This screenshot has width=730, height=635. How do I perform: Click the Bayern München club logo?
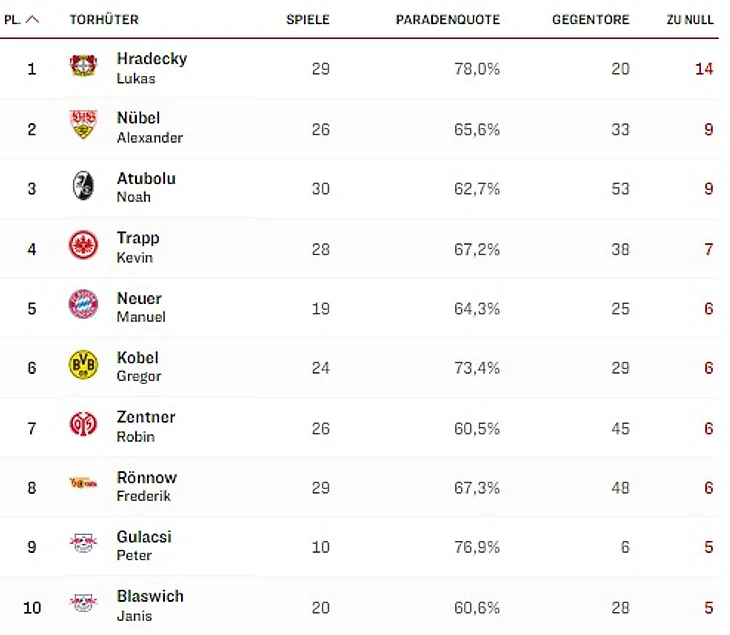[83, 305]
